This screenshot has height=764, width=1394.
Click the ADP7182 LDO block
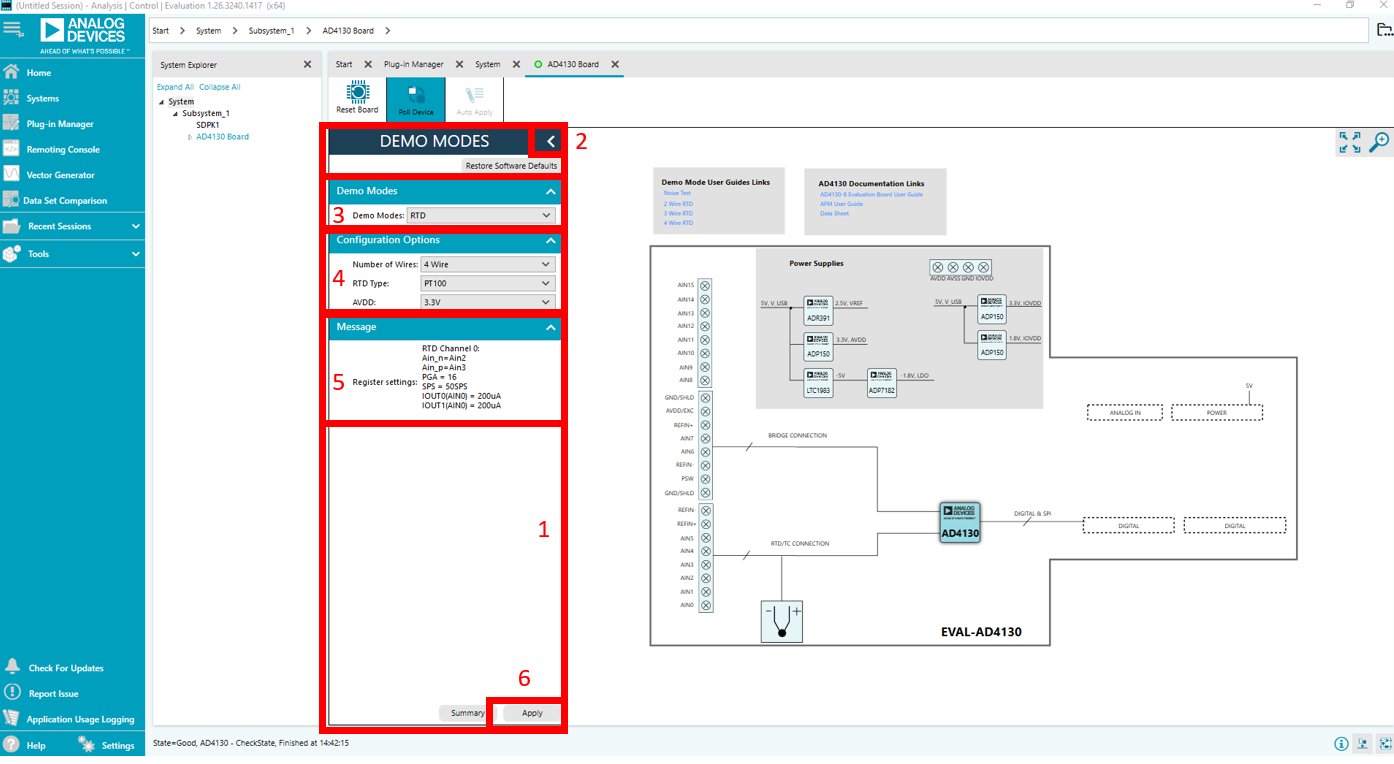tap(882, 382)
